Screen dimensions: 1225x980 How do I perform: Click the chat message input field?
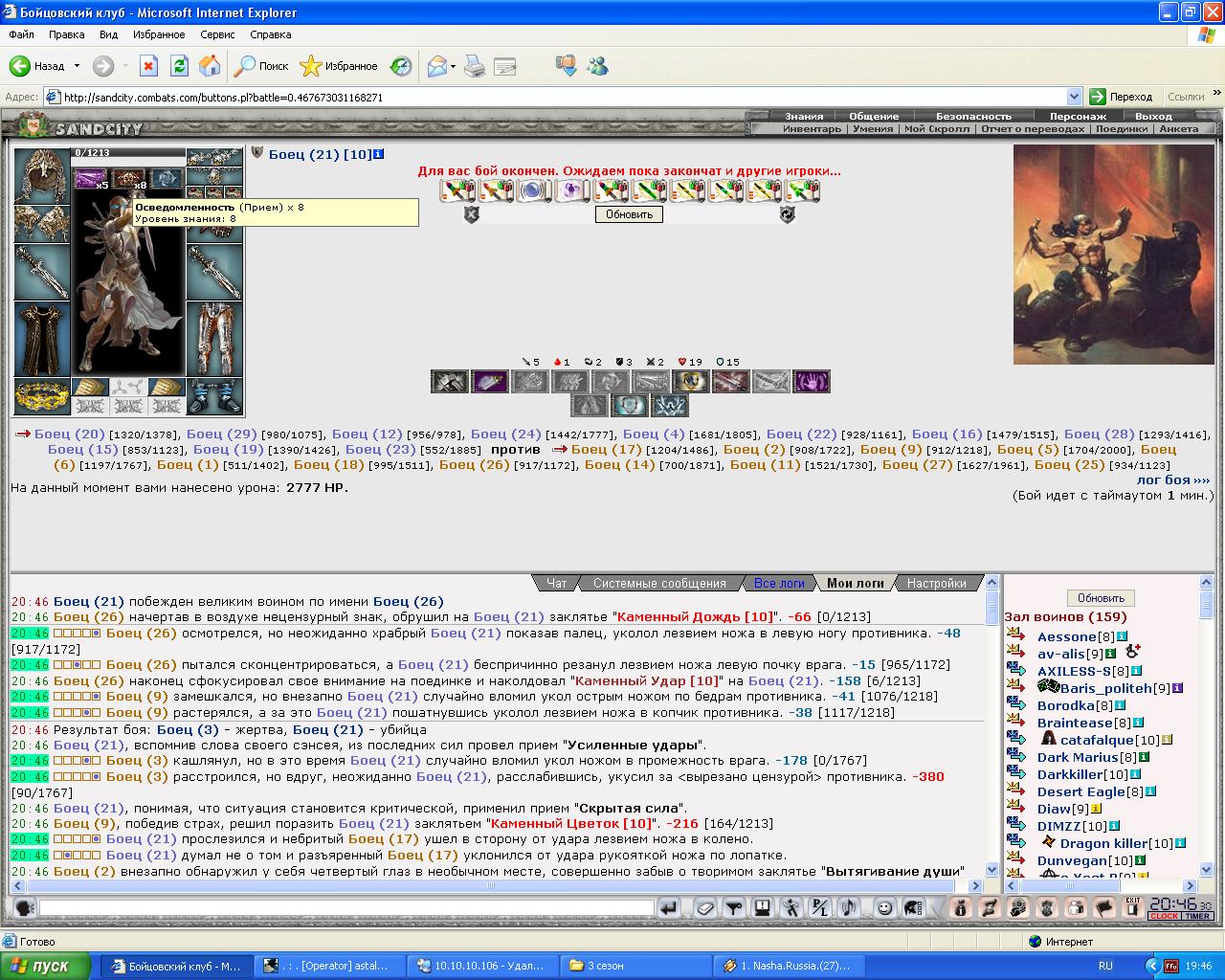(346, 907)
